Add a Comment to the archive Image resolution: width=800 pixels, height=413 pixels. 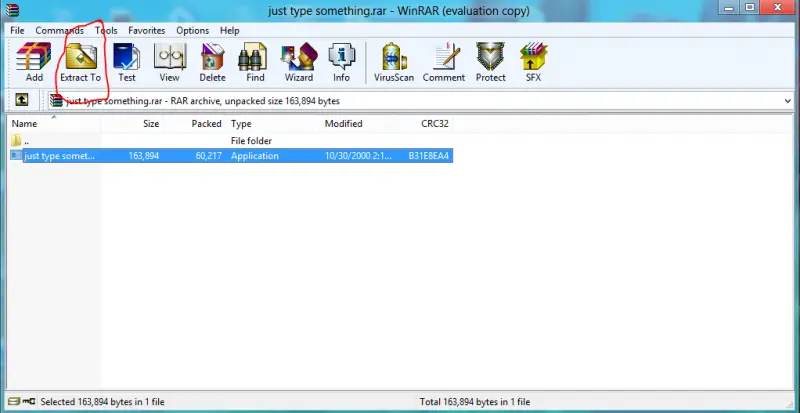point(444,62)
